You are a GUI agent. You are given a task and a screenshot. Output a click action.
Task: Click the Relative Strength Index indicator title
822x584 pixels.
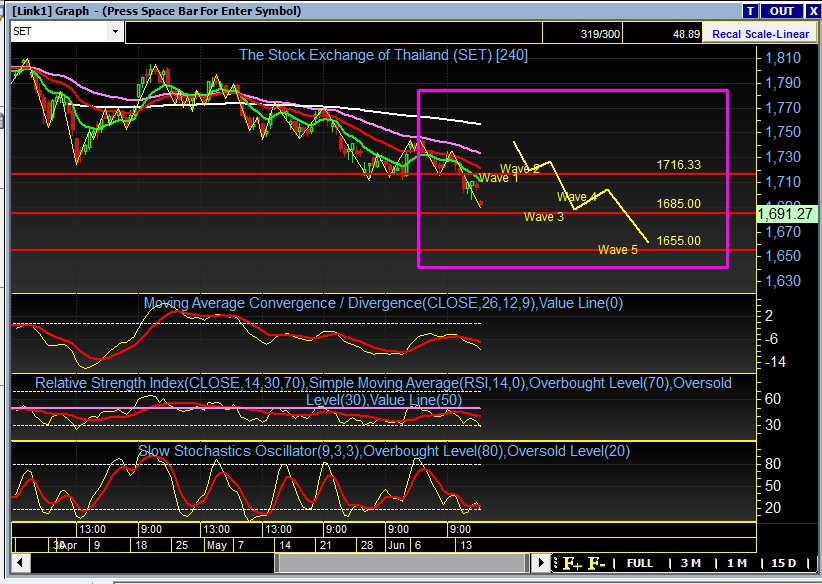point(383,391)
